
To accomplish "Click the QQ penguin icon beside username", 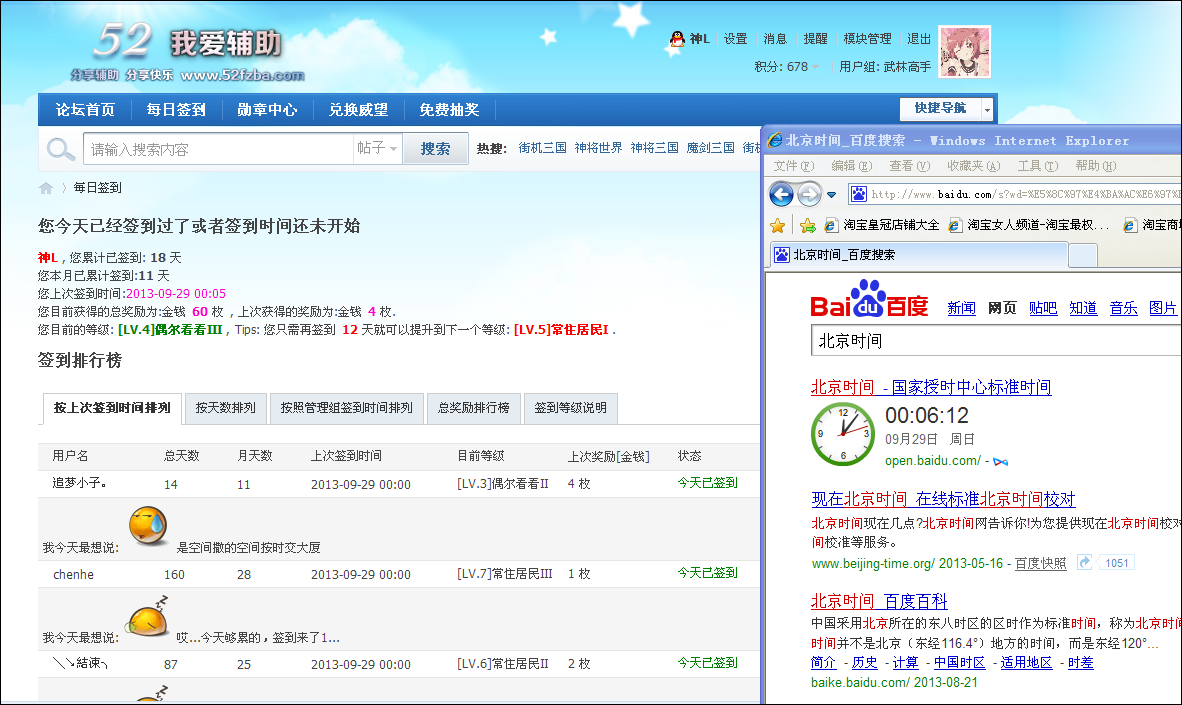I will coord(677,39).
